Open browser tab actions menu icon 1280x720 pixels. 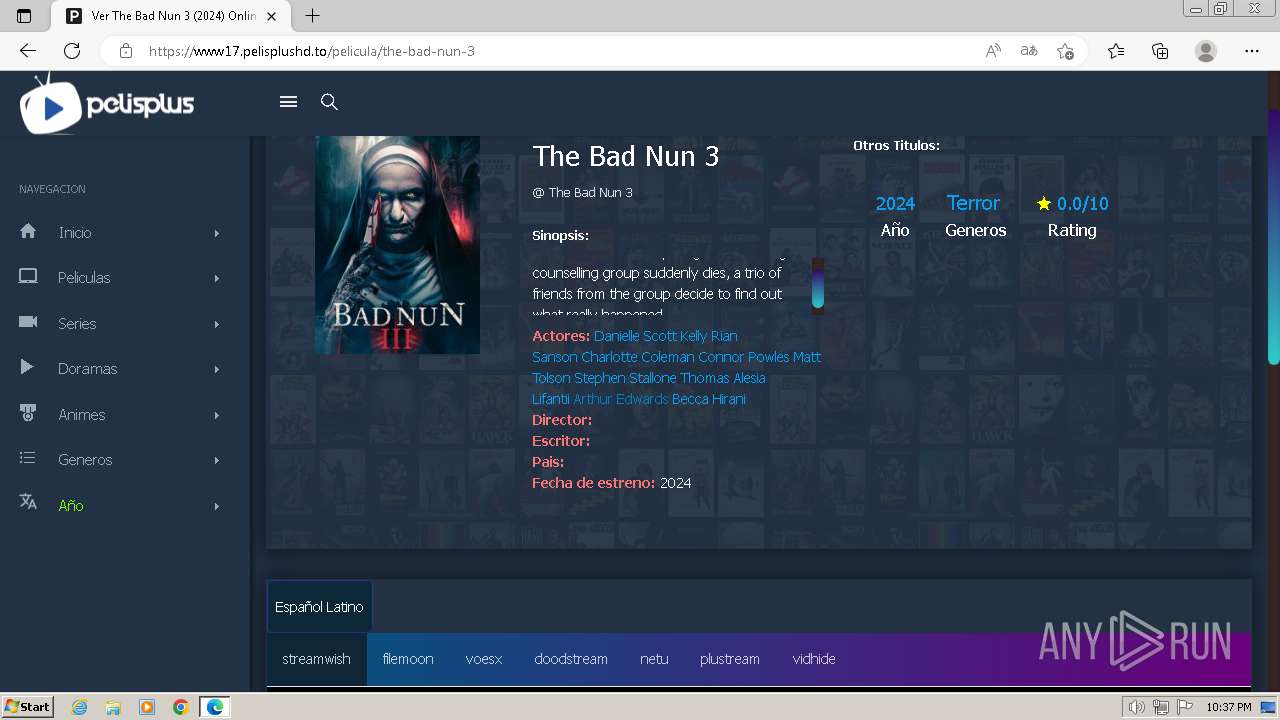coord(24,16)
